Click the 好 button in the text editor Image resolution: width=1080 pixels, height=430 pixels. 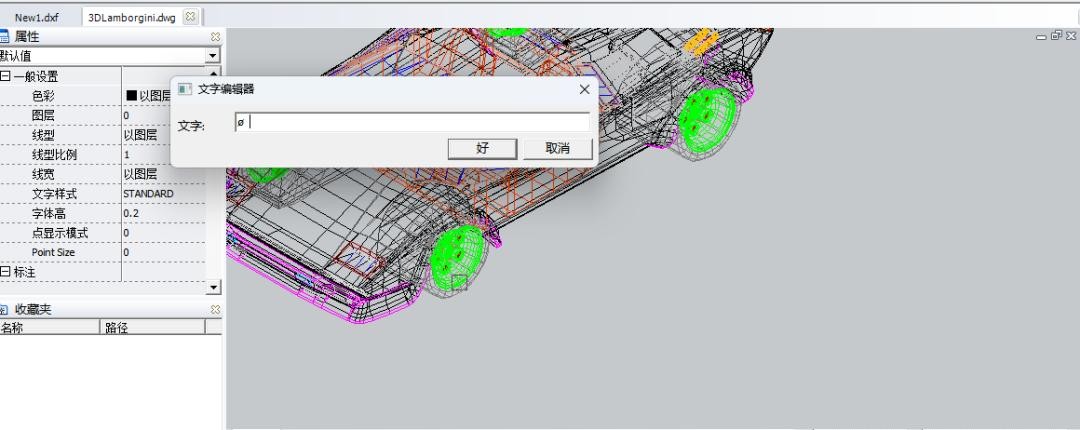pyautogui.click(x=482, y=148)
